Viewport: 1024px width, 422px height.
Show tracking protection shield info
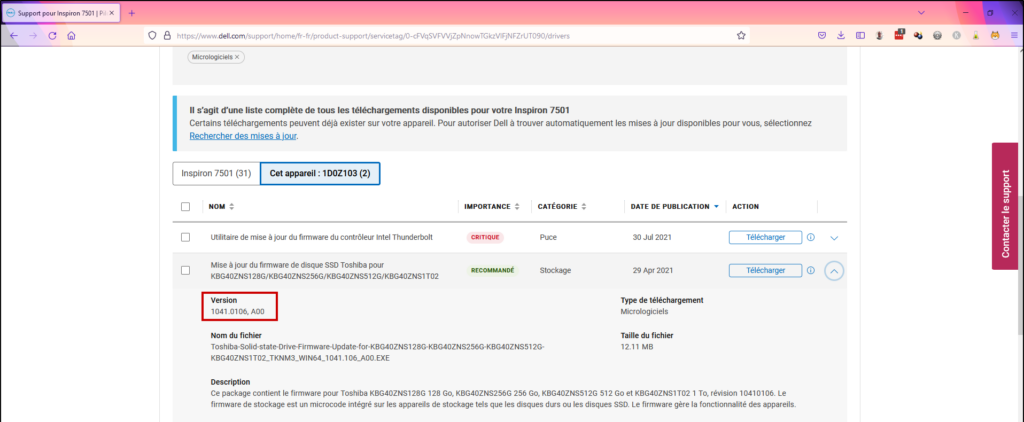152,36
